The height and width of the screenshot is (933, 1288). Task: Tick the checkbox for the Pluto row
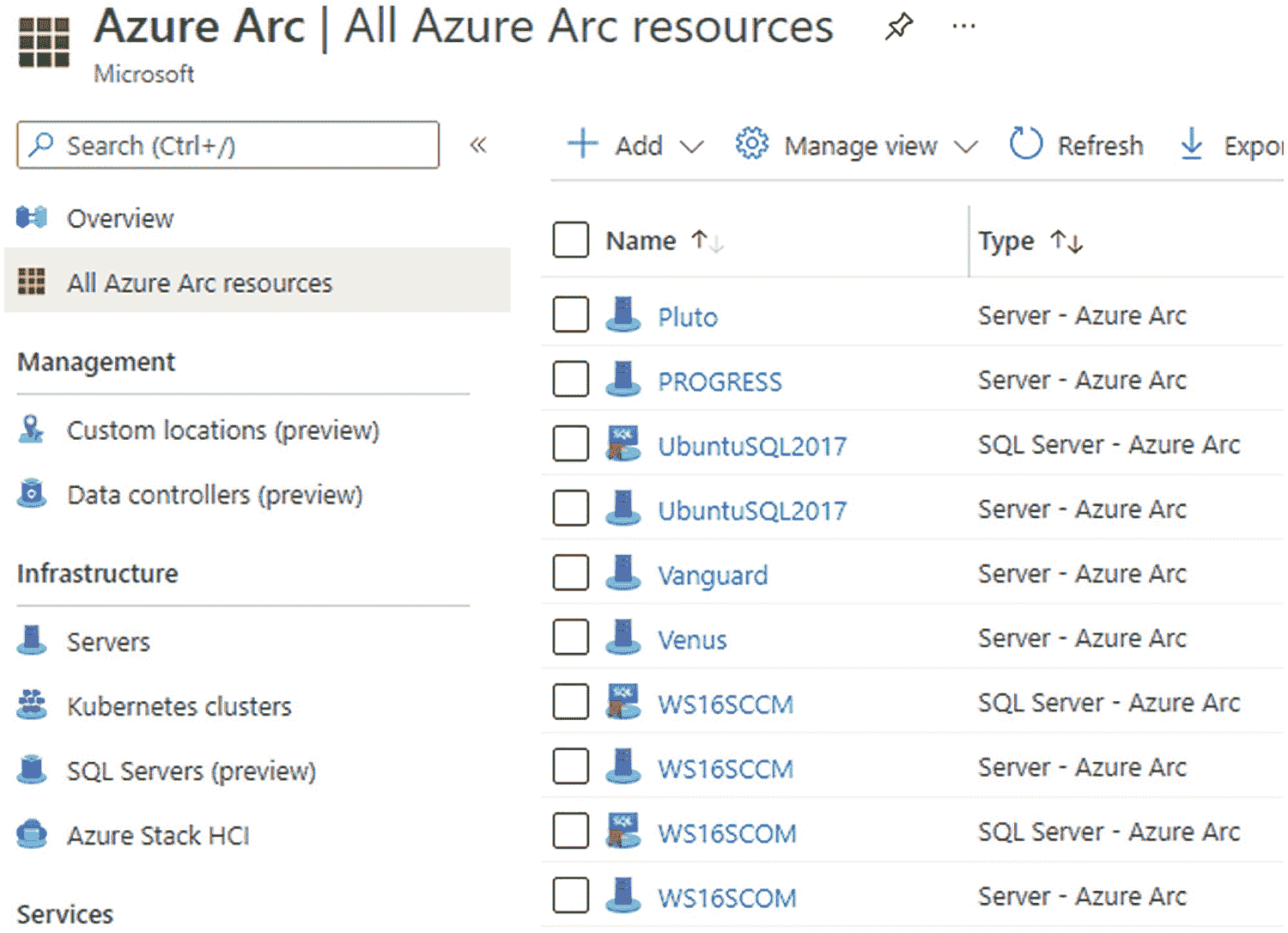(571, 315)
